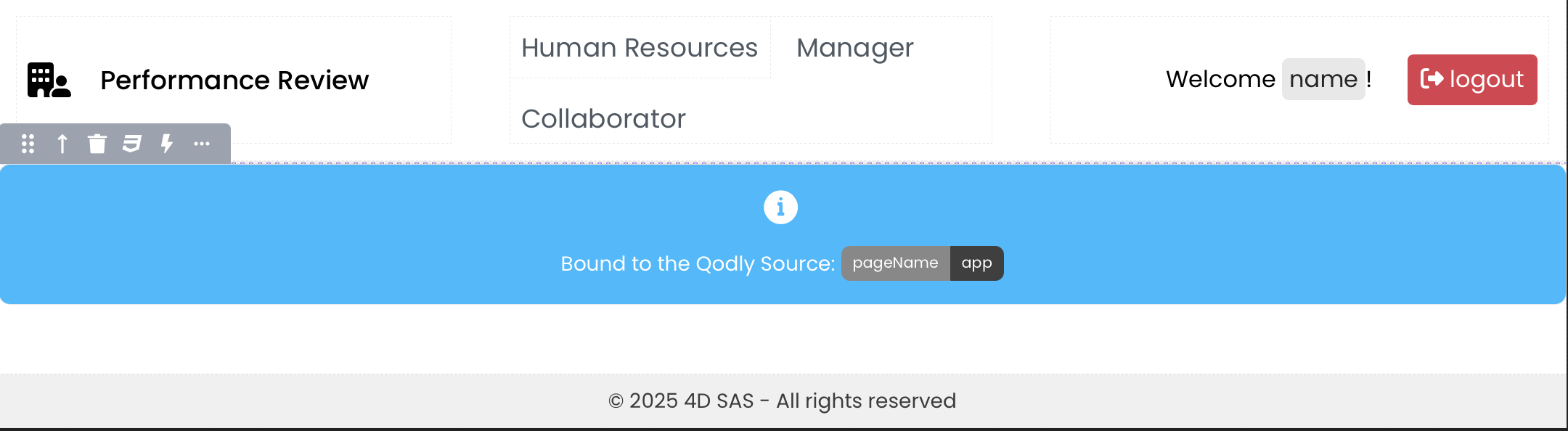Select the Manager tab
1568x431 pixels.
[854, 48]
